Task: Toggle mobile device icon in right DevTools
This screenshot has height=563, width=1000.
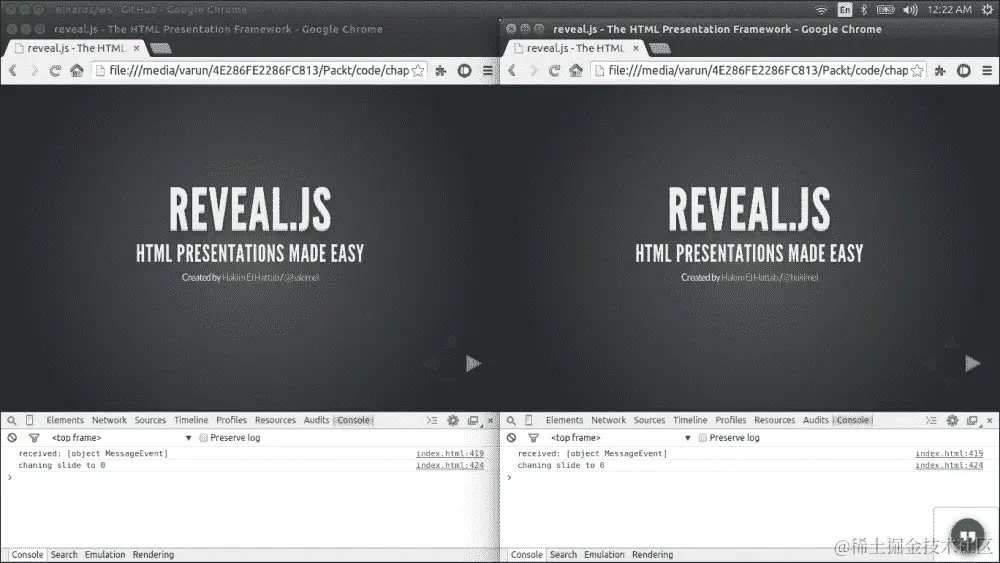Action: pos(529,420)
